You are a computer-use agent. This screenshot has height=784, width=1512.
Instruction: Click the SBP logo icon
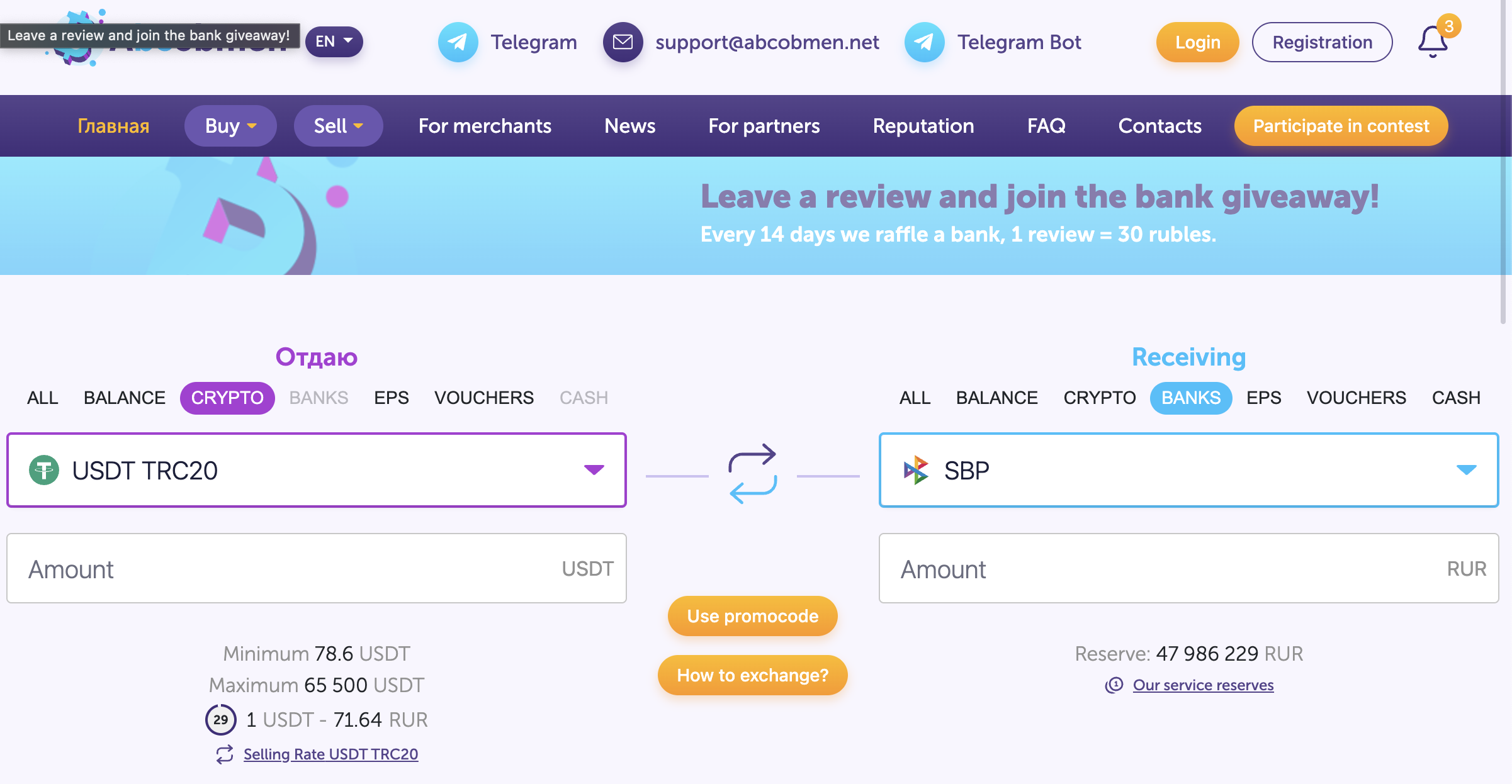point(917,470)
